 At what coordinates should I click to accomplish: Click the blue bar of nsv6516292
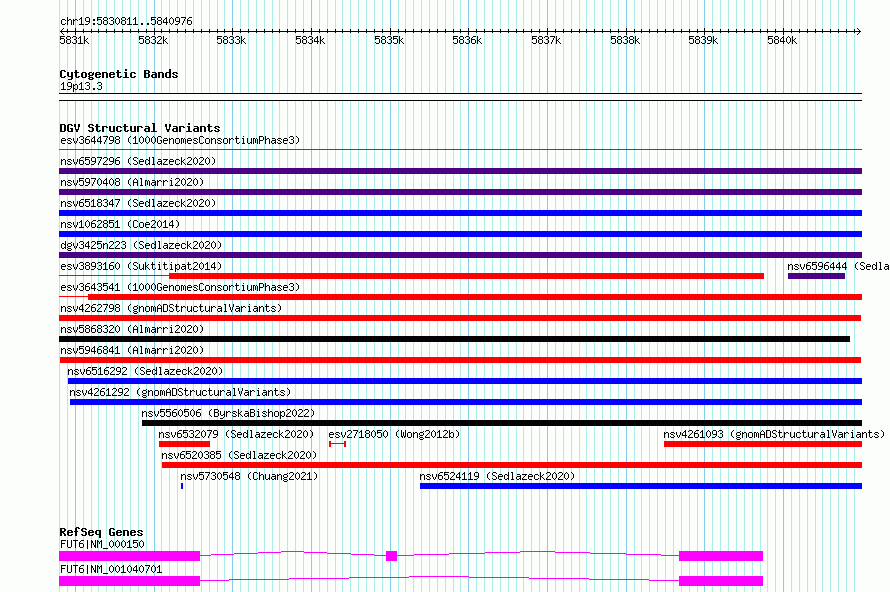465,381
